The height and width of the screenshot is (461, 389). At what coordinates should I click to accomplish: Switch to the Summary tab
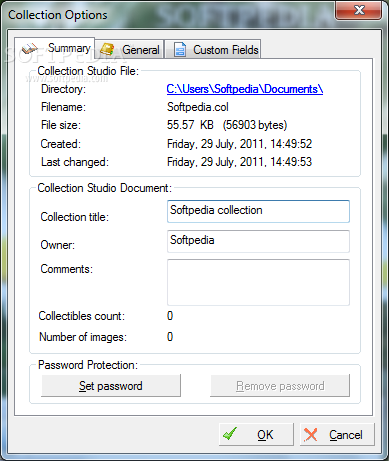(55, 48)
